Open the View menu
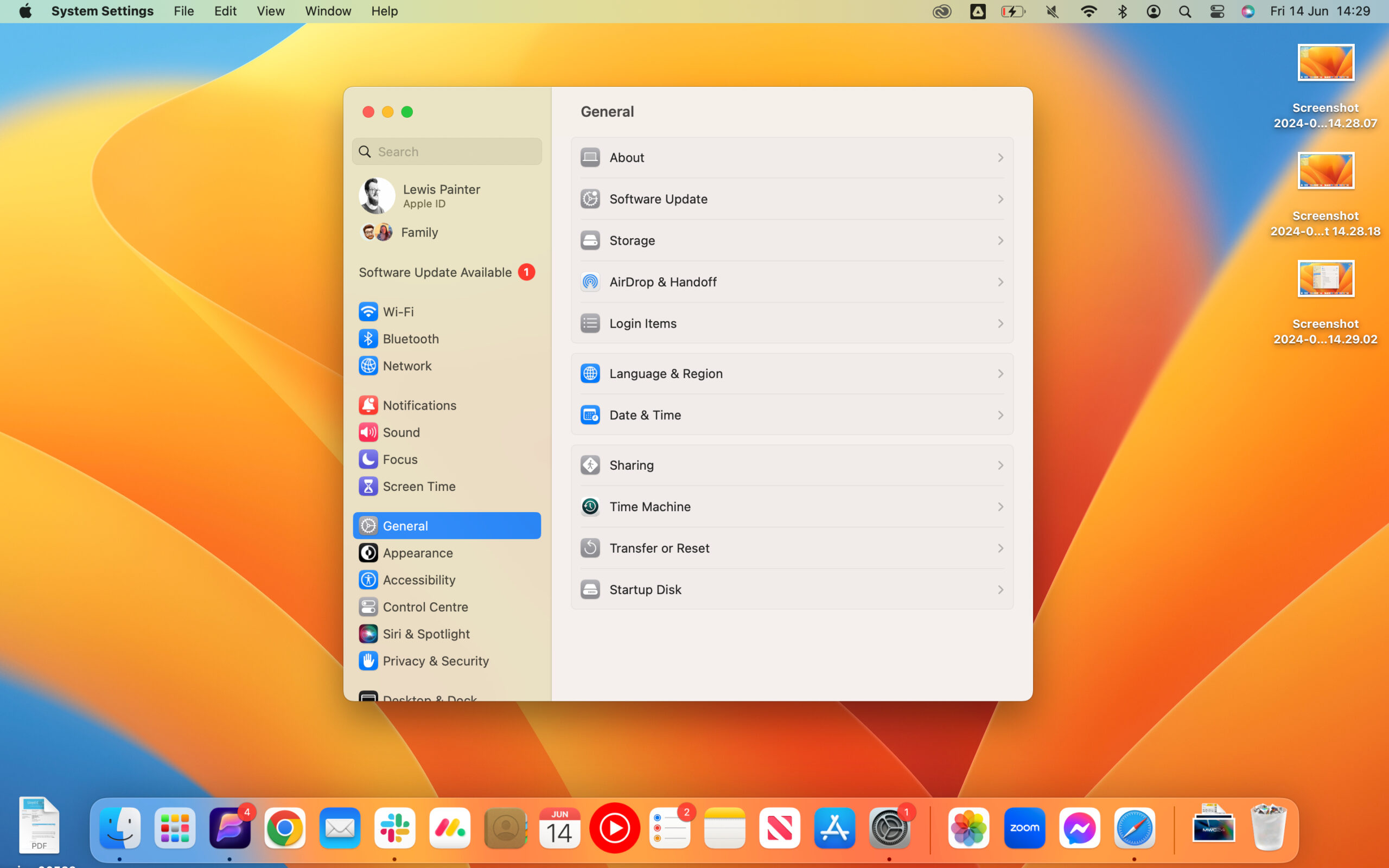This screenshot has width=1389, height=868. 270,11
